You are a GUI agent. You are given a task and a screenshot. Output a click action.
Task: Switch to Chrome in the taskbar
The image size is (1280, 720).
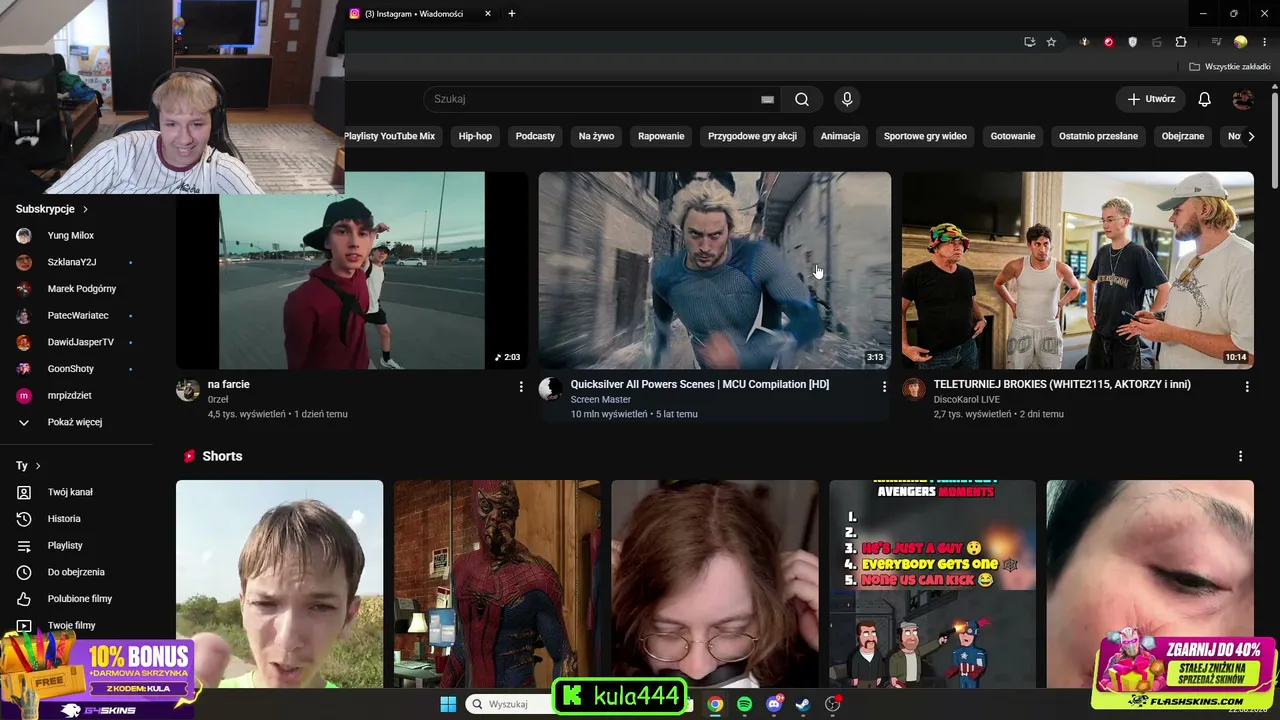click(715, 704)
